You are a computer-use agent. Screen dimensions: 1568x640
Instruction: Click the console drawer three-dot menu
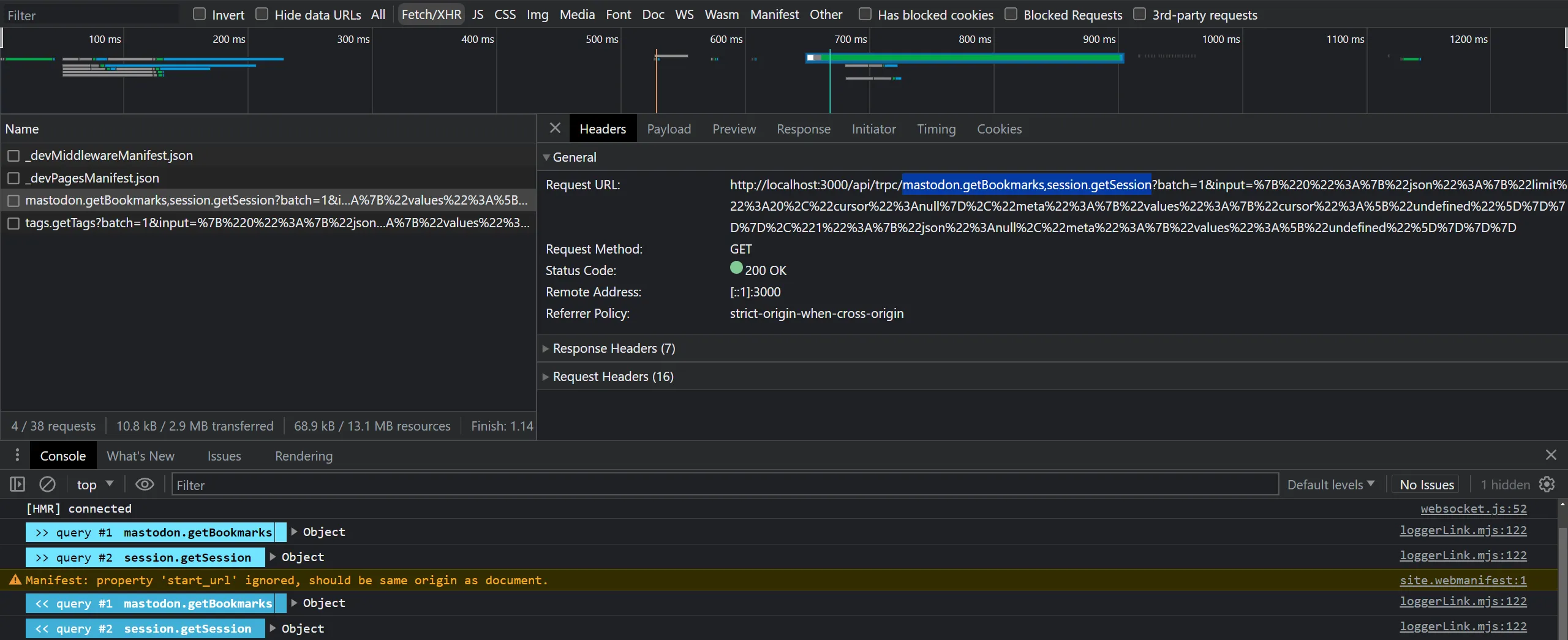point(17,455)
